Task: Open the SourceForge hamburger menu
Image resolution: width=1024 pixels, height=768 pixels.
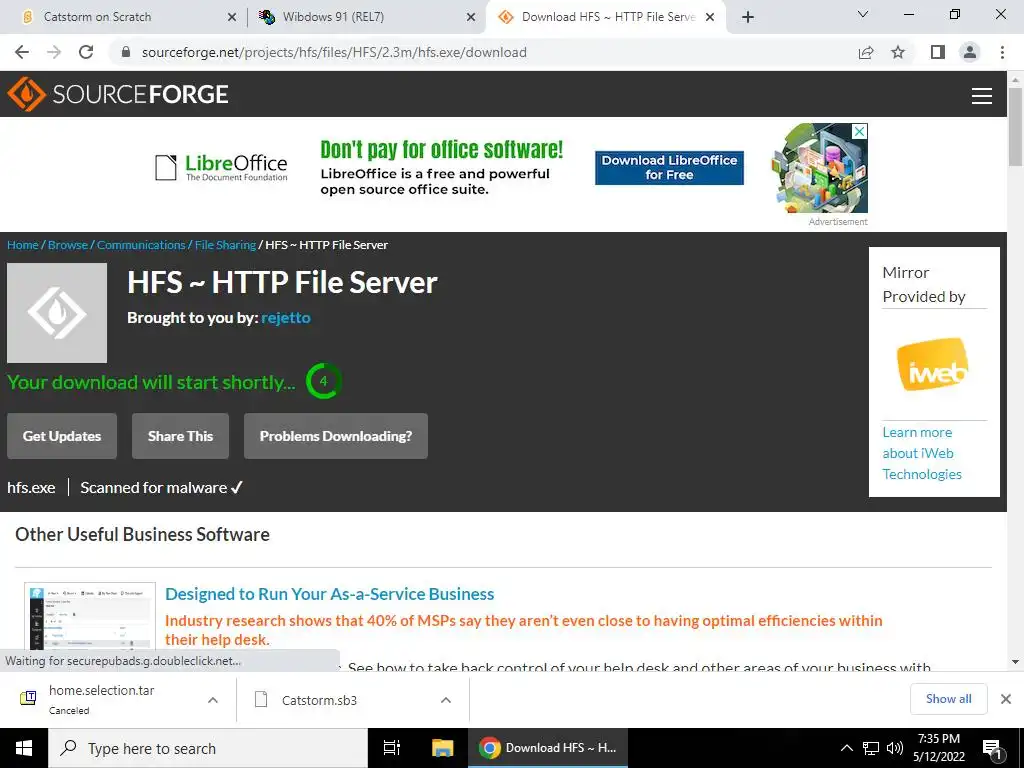Action: point(982,95)
